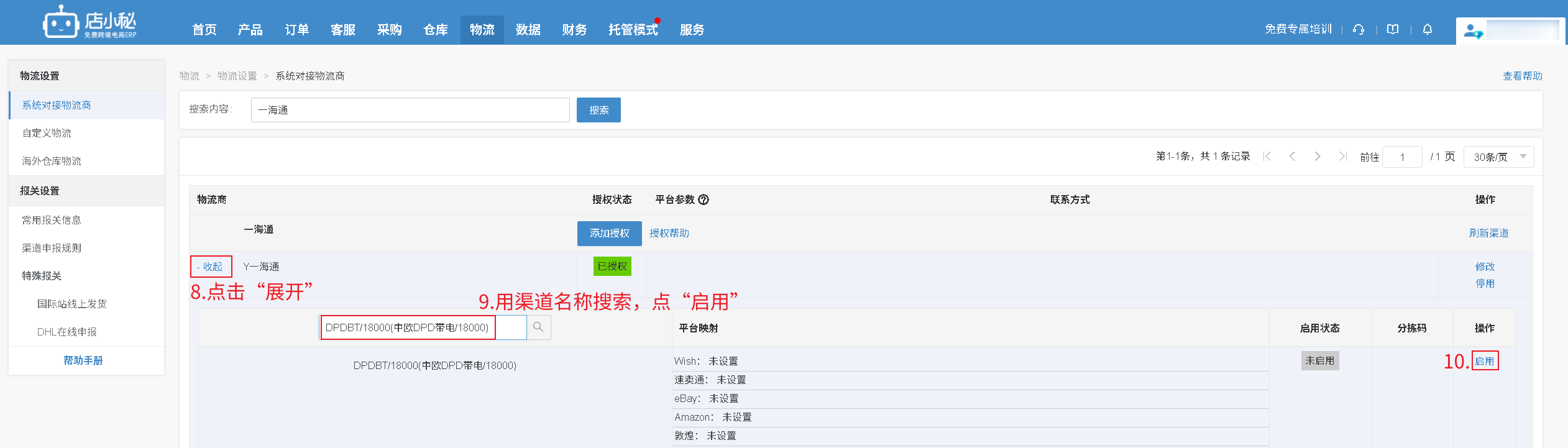Open the 物流 top navigation menu

[482, 30]
